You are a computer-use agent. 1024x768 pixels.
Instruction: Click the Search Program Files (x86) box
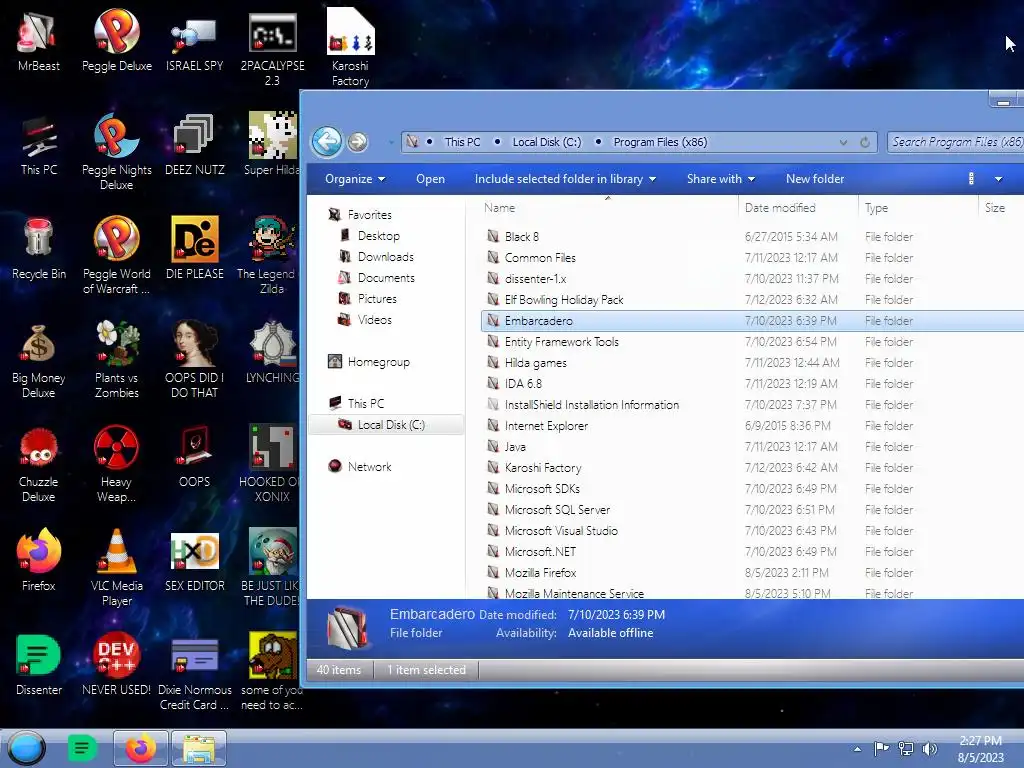[955, 142]
